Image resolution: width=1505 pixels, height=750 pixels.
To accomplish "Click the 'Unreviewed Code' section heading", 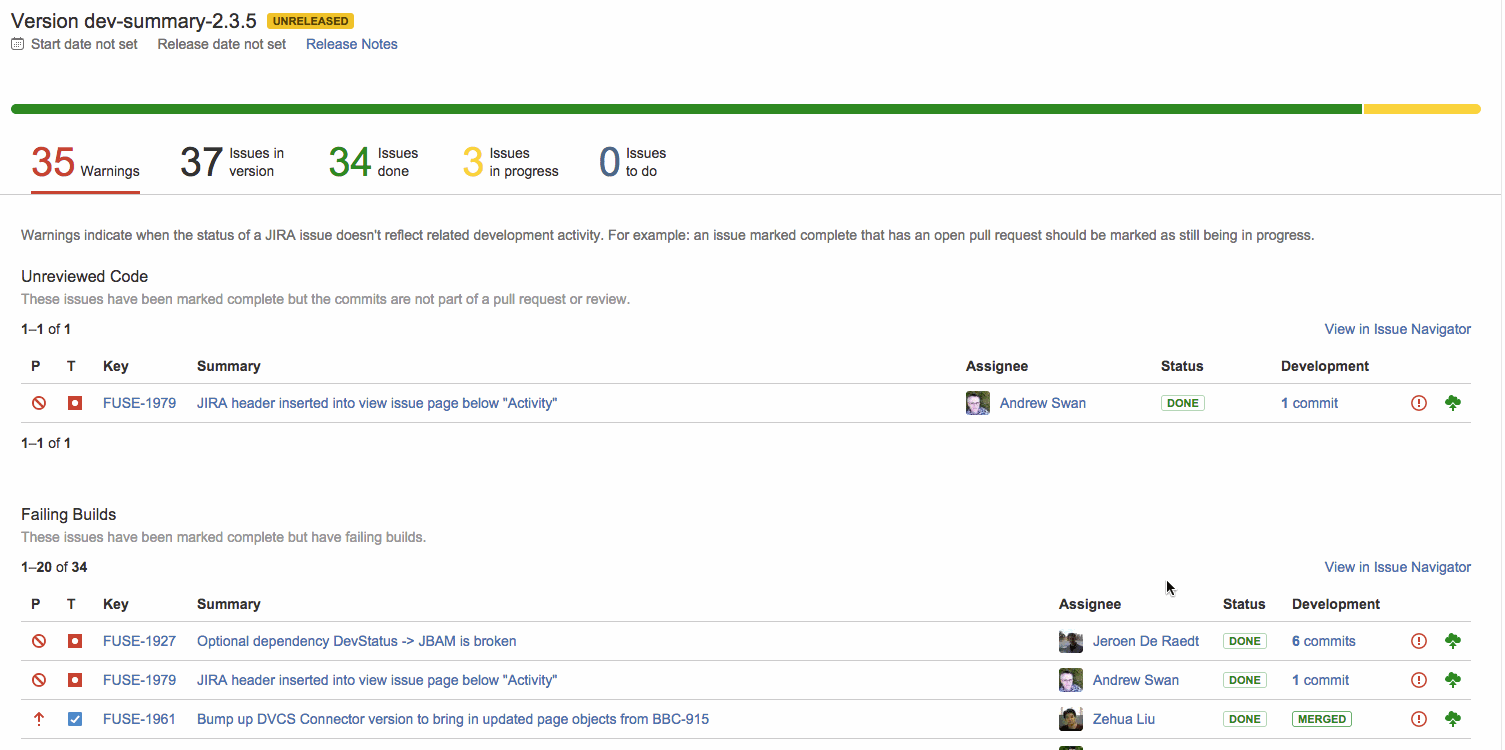I will (85, 276).
